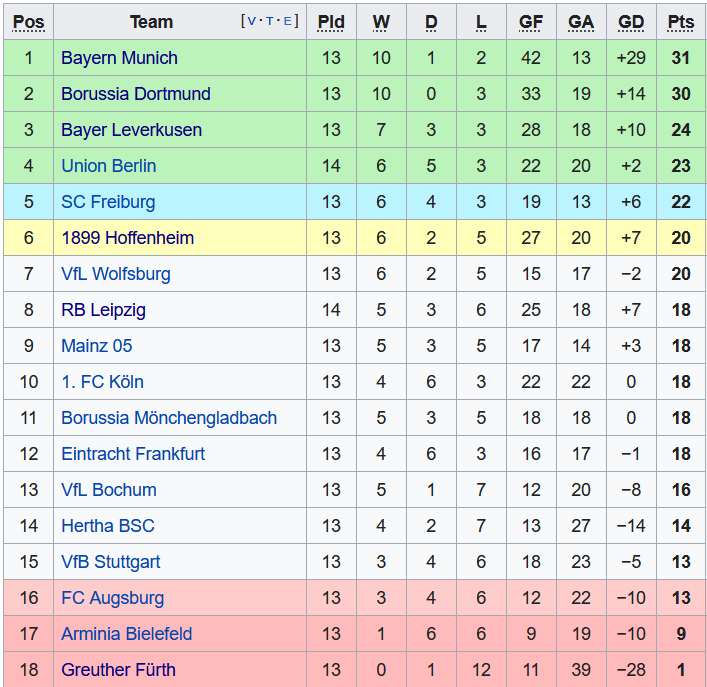This screenshot has width=707, height=687.
Task: Select the Union Berlin link
Action: (108, 166)
